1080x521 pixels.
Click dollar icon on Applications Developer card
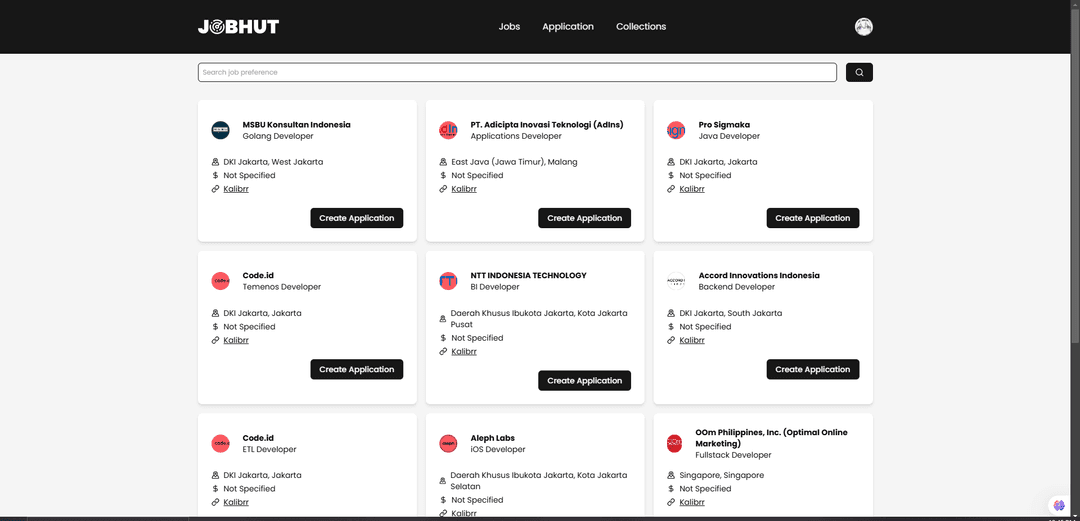pyautogui.click(x=443, y=176)
